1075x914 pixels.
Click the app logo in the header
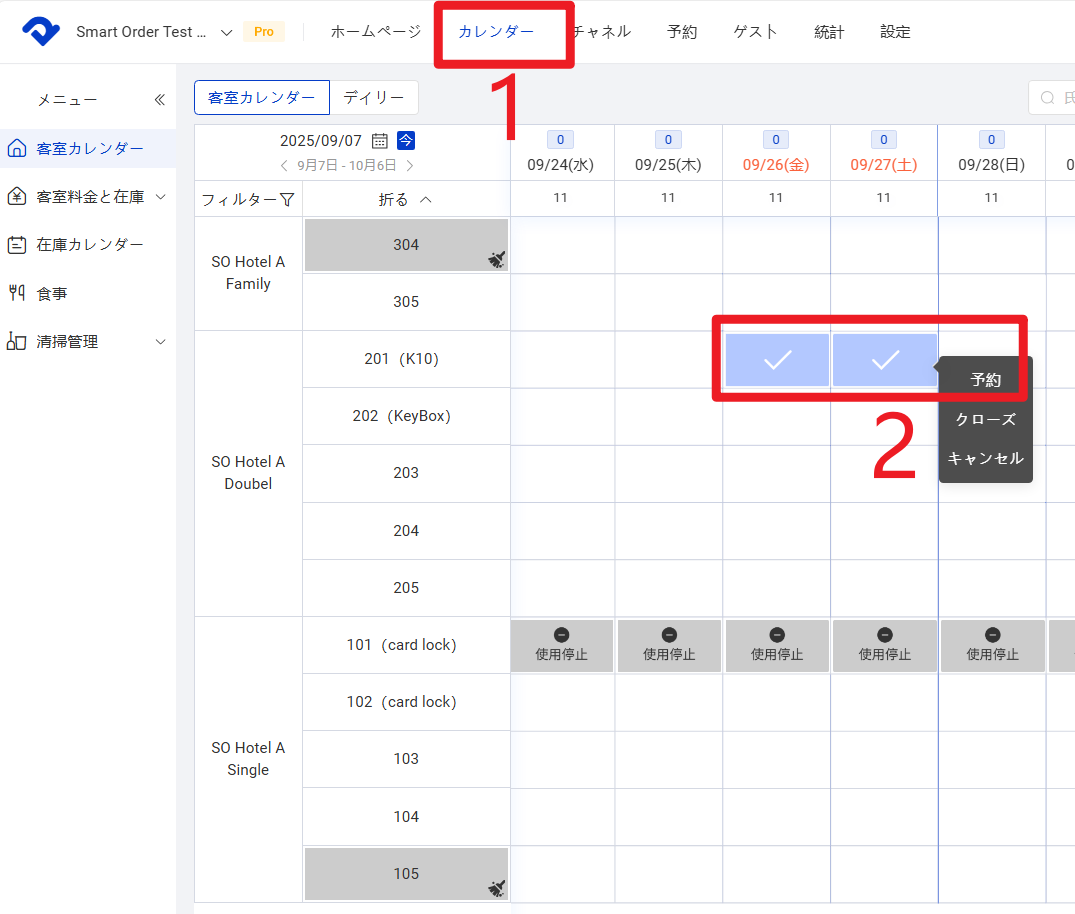[x=42, y=32]
